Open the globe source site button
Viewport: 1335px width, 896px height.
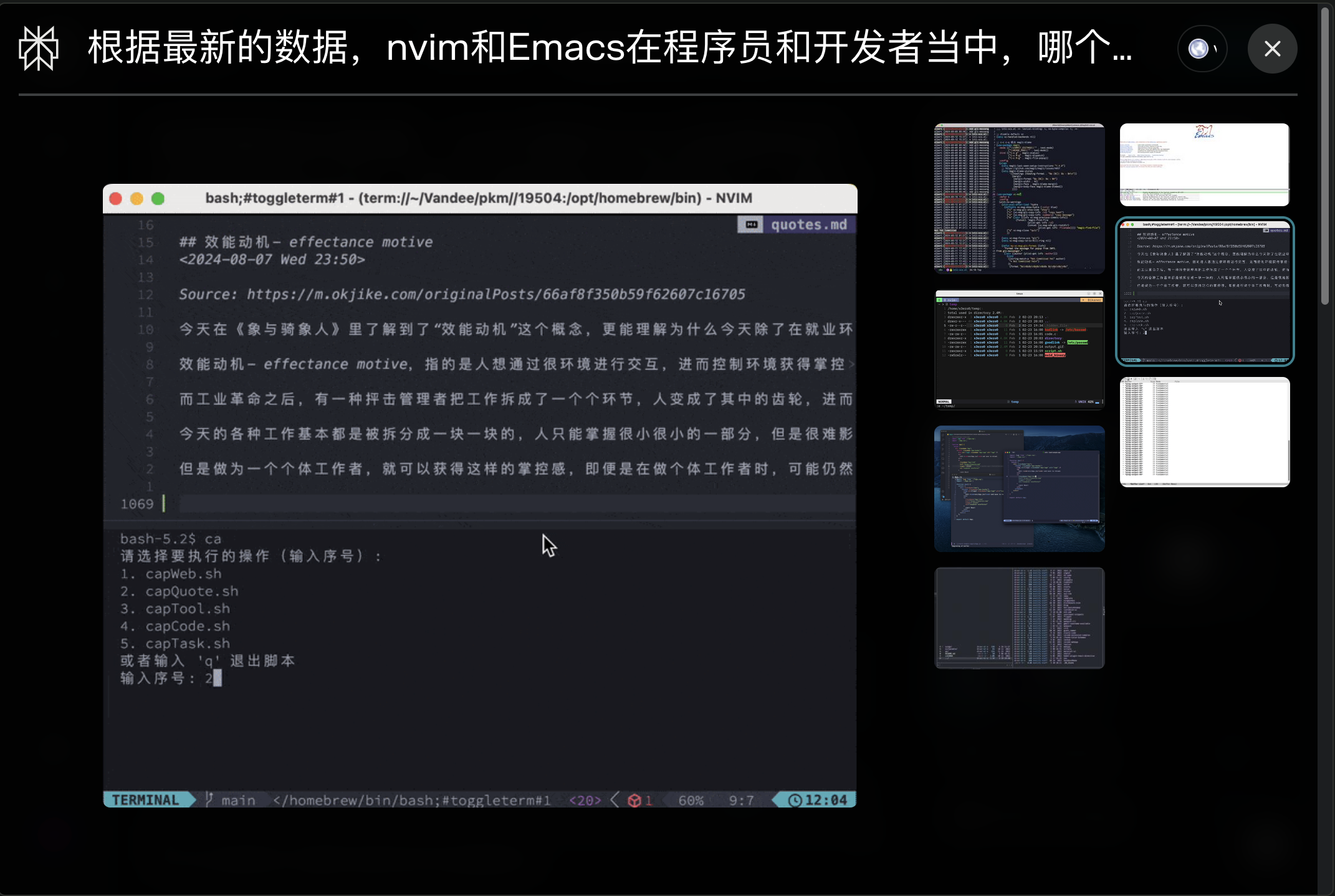pyautogui.click(x=1202, y=49)
